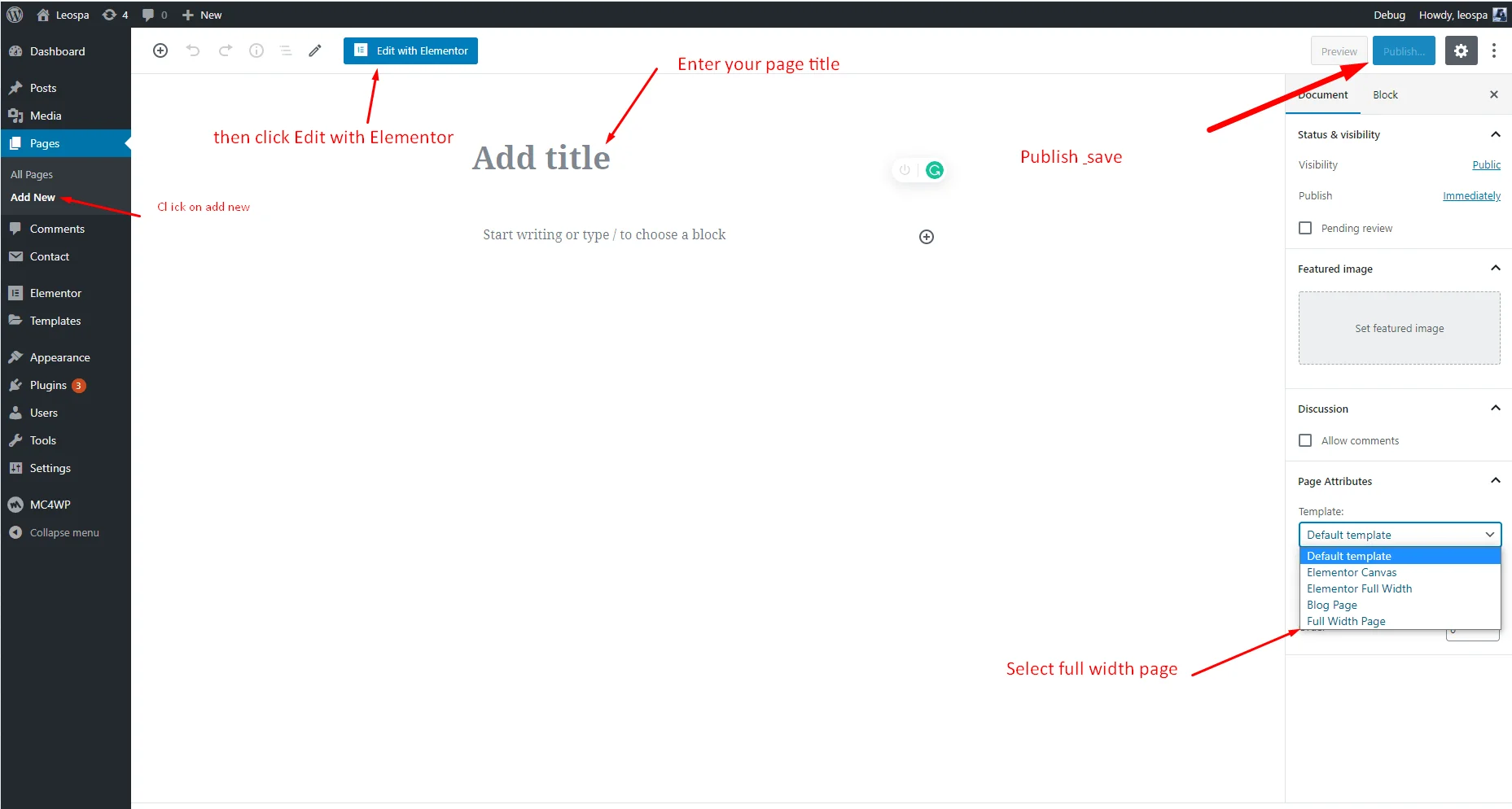Click the Public visibility link
Viewport: 1512px width, 809px height.
pos(1486,164)
